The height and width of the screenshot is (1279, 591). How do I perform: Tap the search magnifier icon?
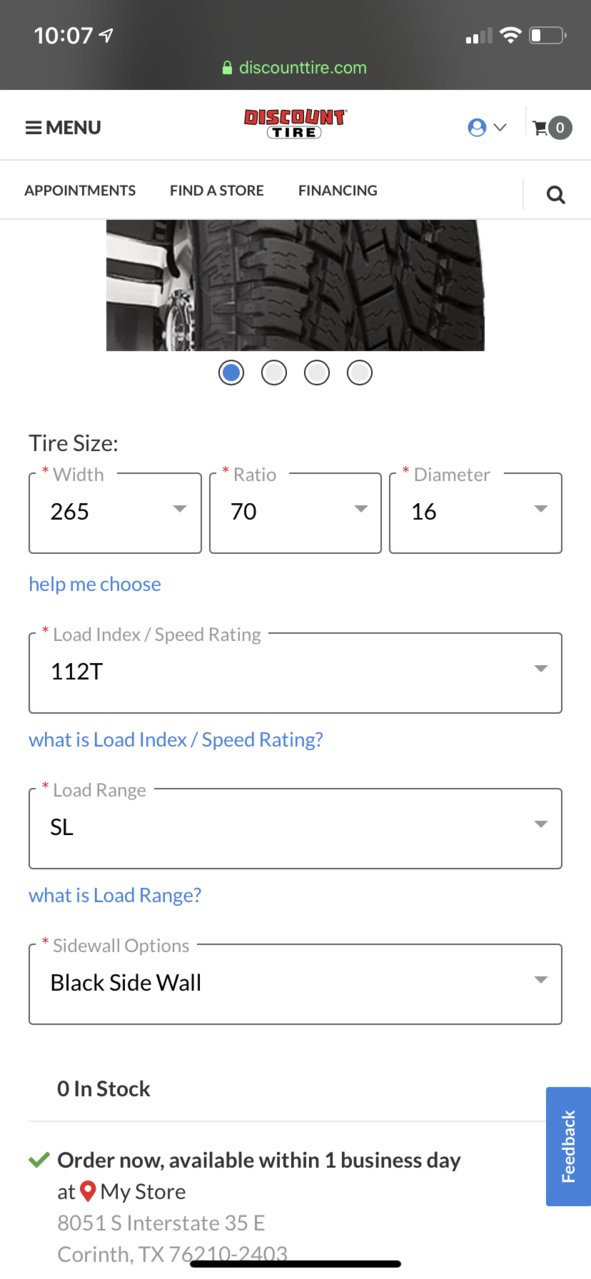click(556, 194)
